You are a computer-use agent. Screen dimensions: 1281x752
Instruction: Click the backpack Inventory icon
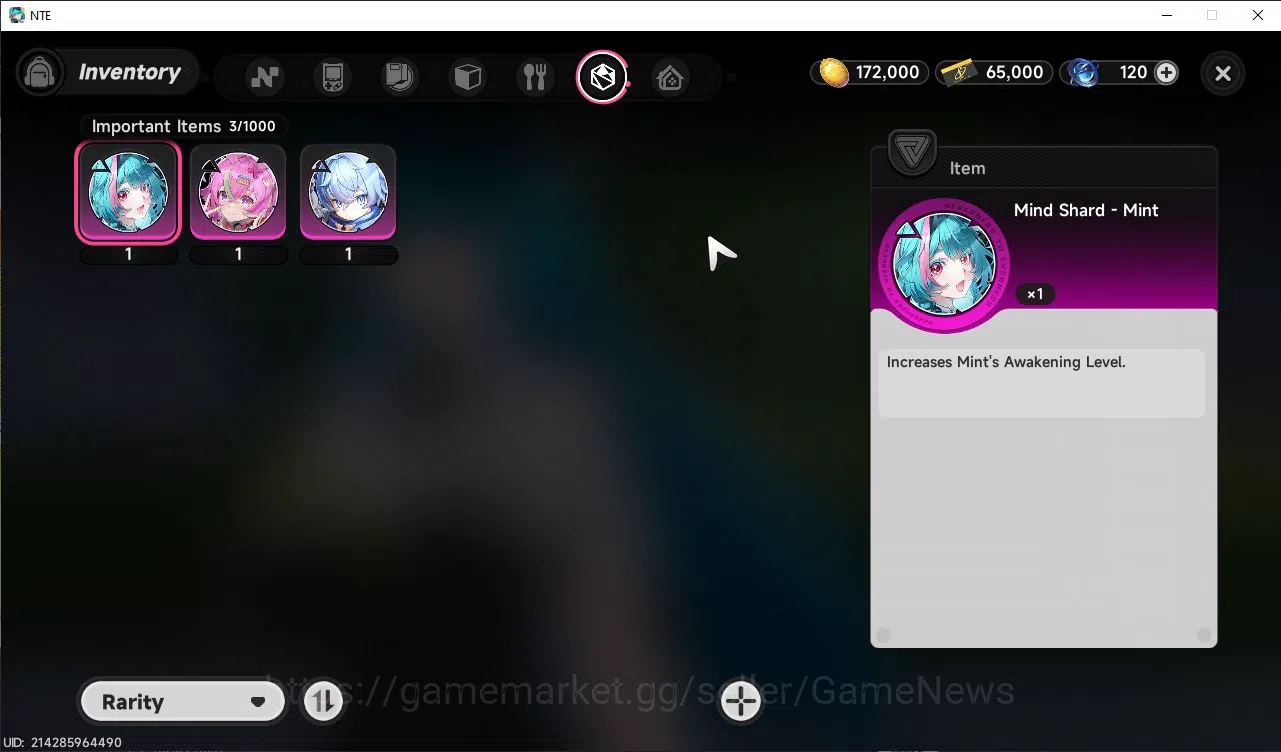(x=40, y=73)
